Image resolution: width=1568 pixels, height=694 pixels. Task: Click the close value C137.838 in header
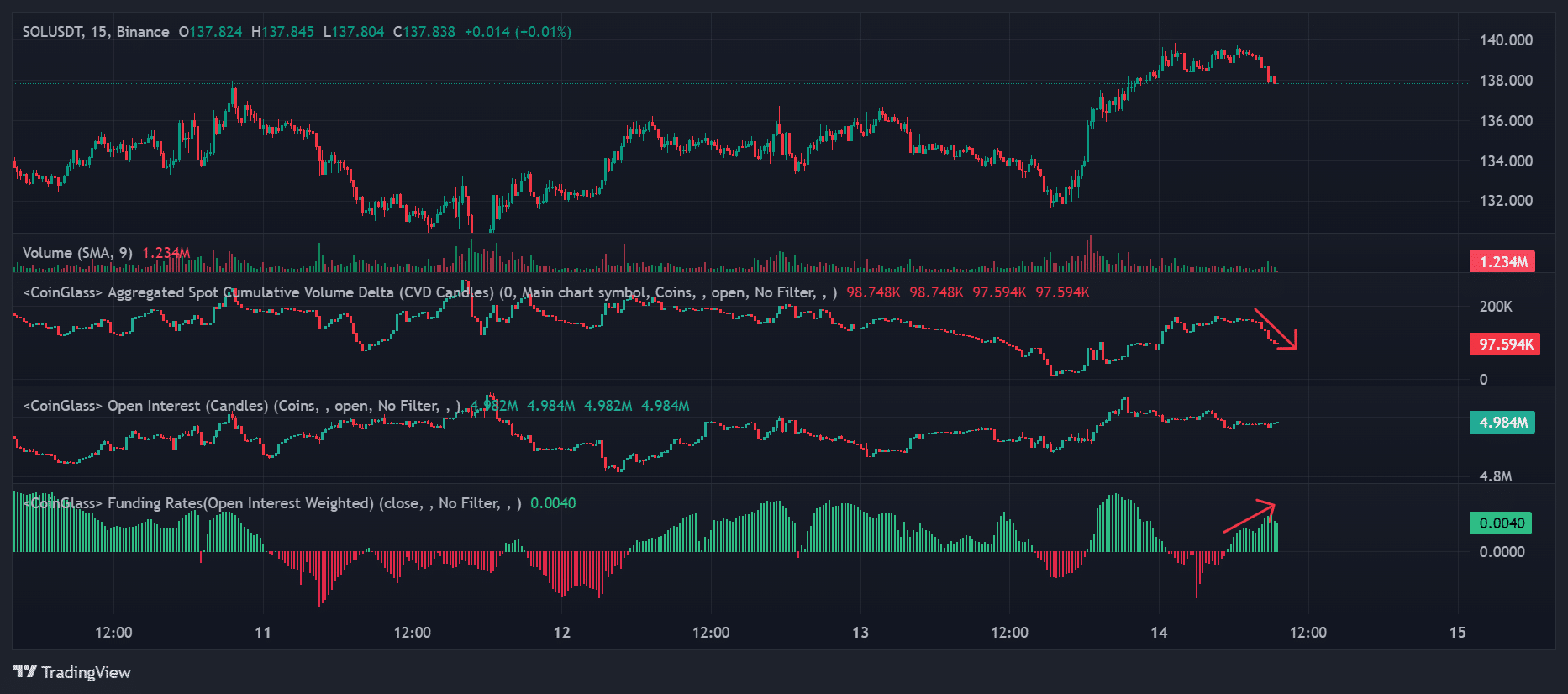pos(424,32)
